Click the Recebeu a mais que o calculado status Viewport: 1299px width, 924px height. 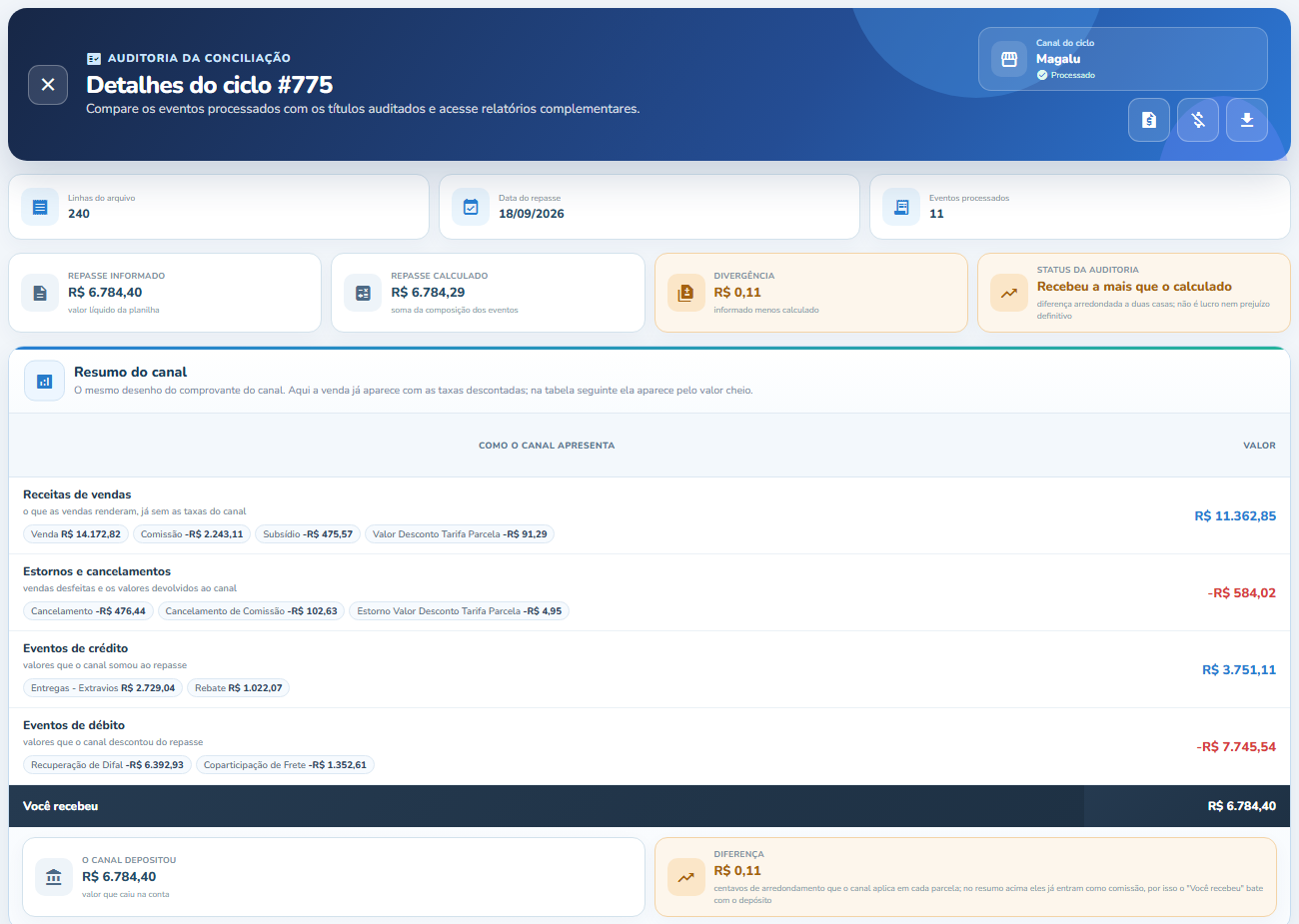click(1134, 287)
